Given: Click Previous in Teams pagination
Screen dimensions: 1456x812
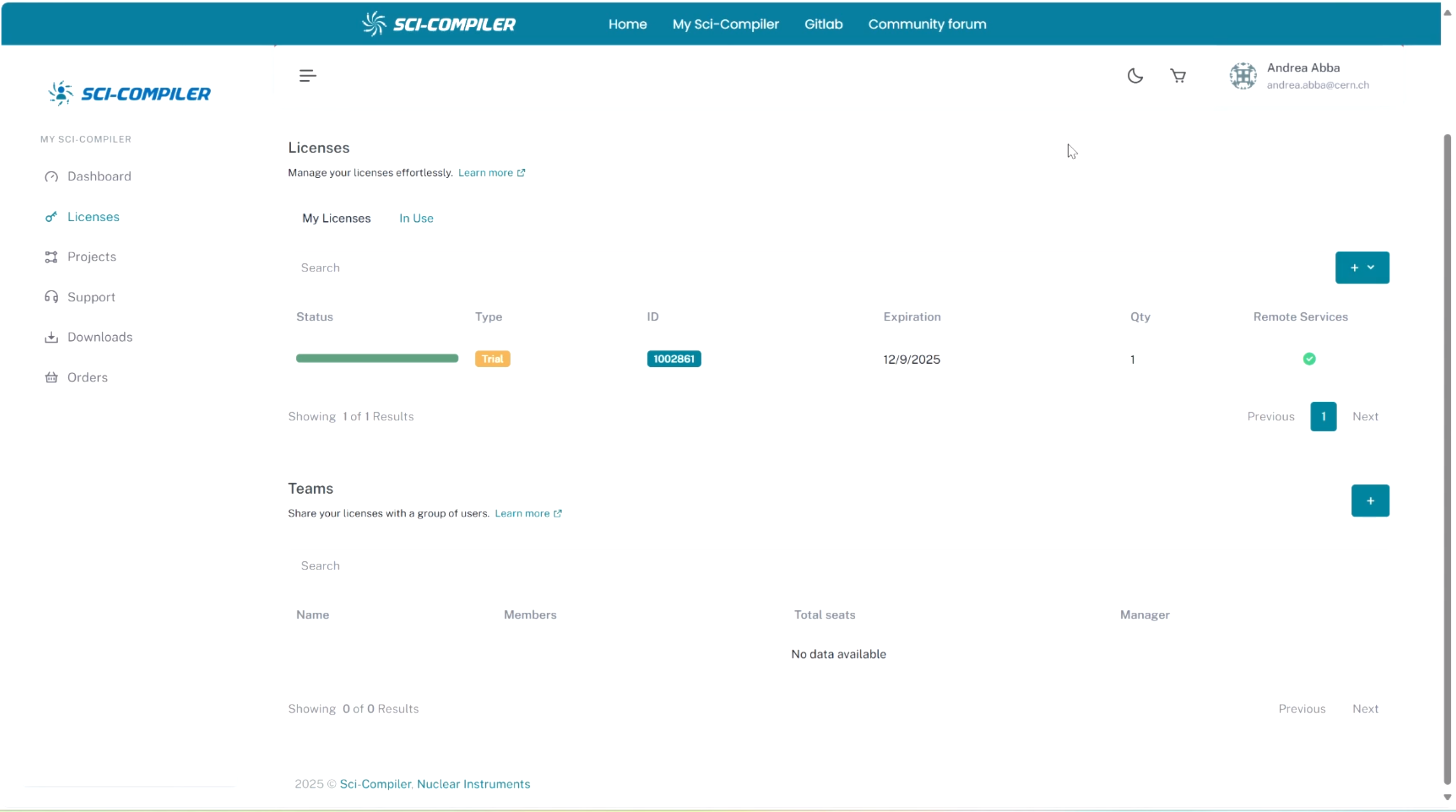Looking at the screenshot, I should tap(1302, 708).
